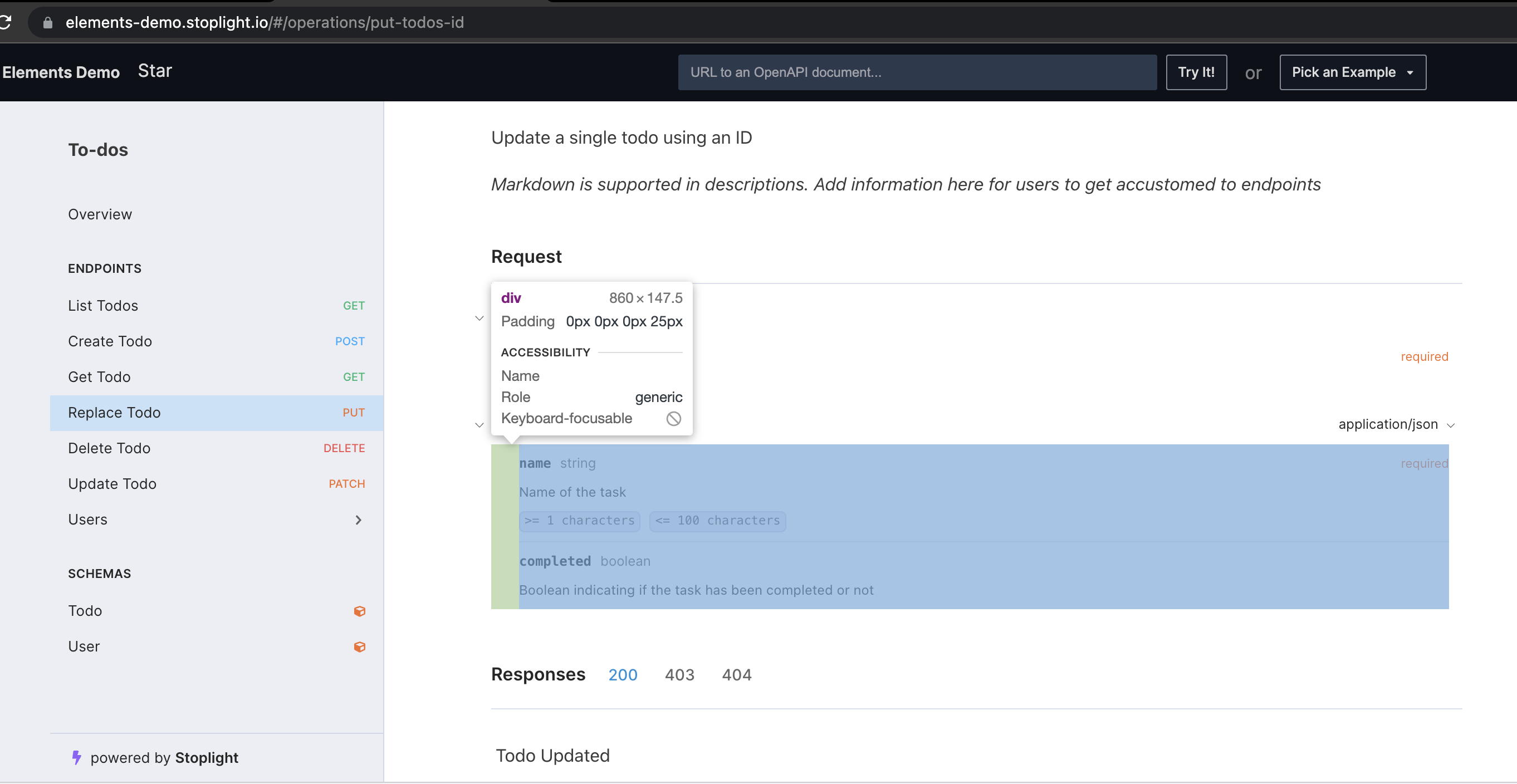The width and height of the screenshot is (1517, 784).
Task: Open the application/json content type dropdown
Action: [x=1396, y=424]
